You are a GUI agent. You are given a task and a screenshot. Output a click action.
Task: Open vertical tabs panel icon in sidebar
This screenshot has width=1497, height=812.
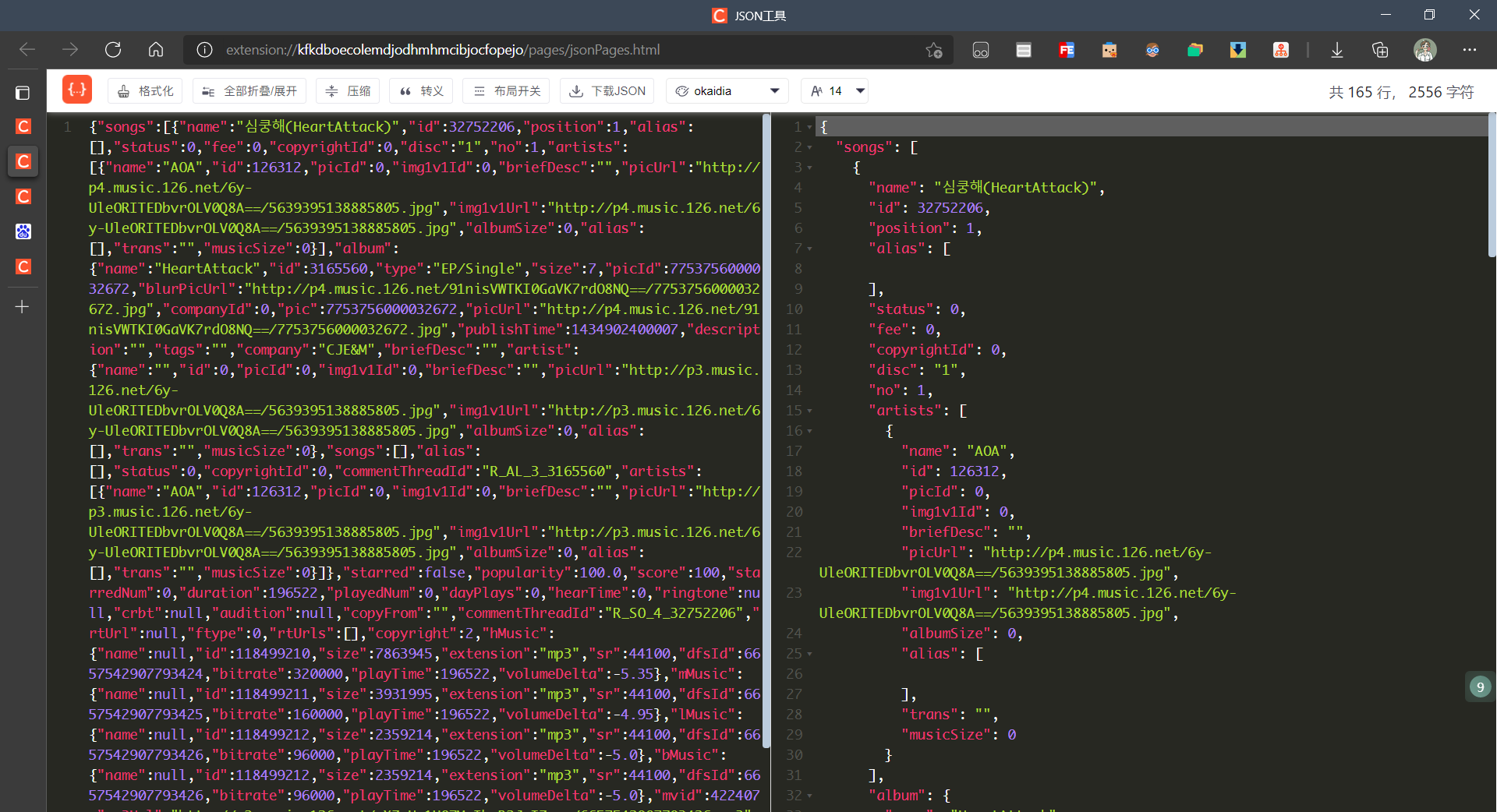coord(23,93)
